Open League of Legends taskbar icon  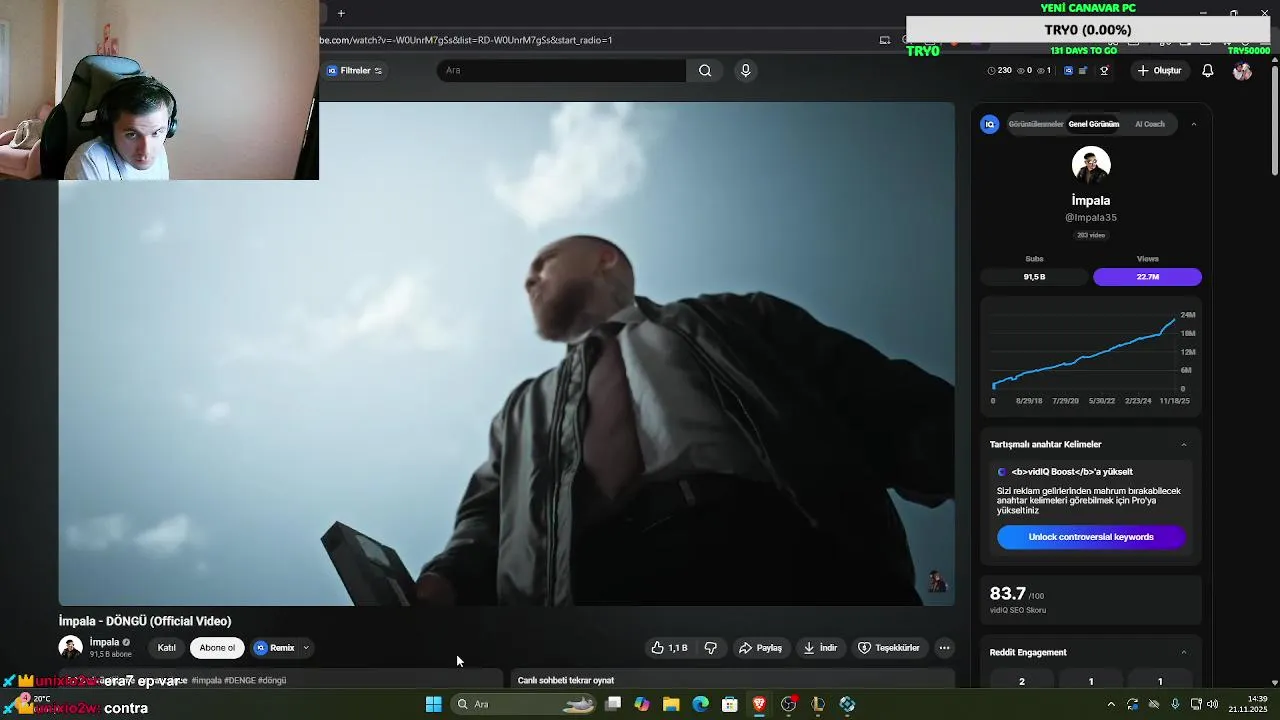pyautogui.click(x=818, y=704)
